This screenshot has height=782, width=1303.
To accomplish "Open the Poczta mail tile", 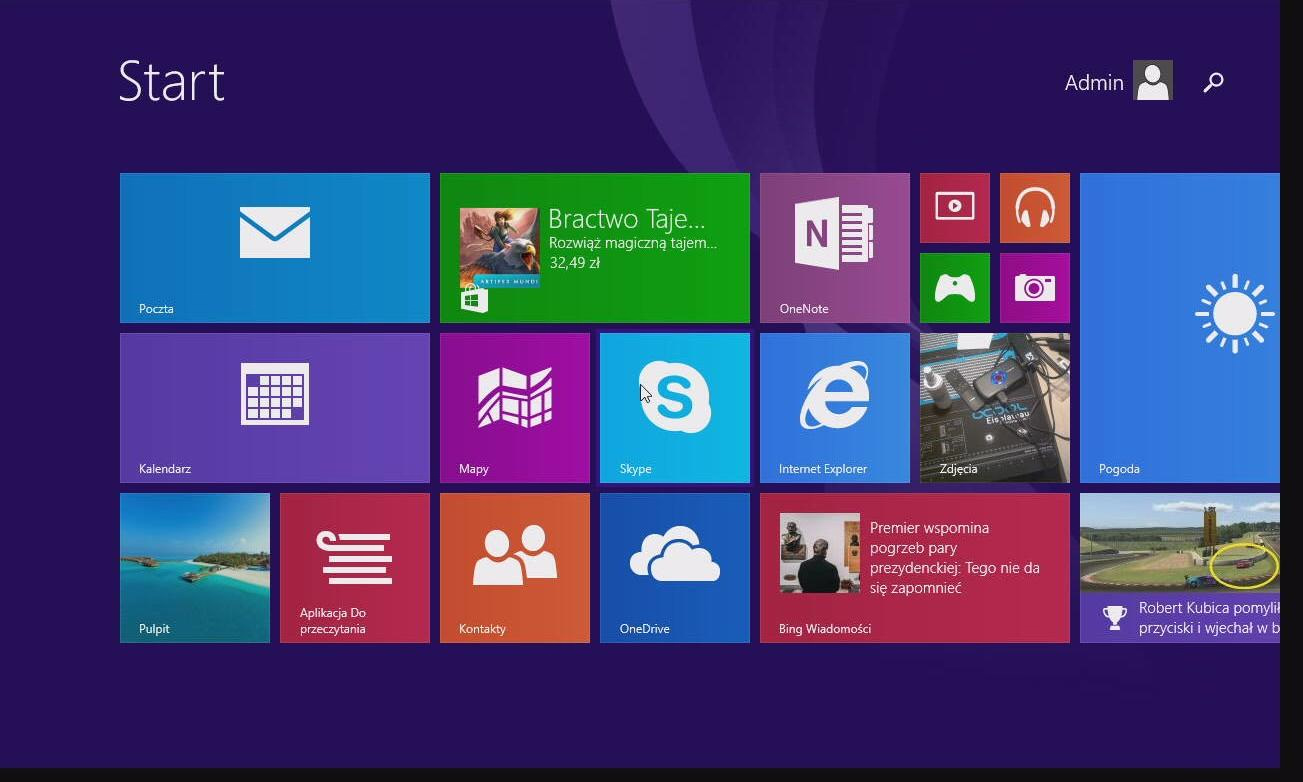I will coord(274,248).
